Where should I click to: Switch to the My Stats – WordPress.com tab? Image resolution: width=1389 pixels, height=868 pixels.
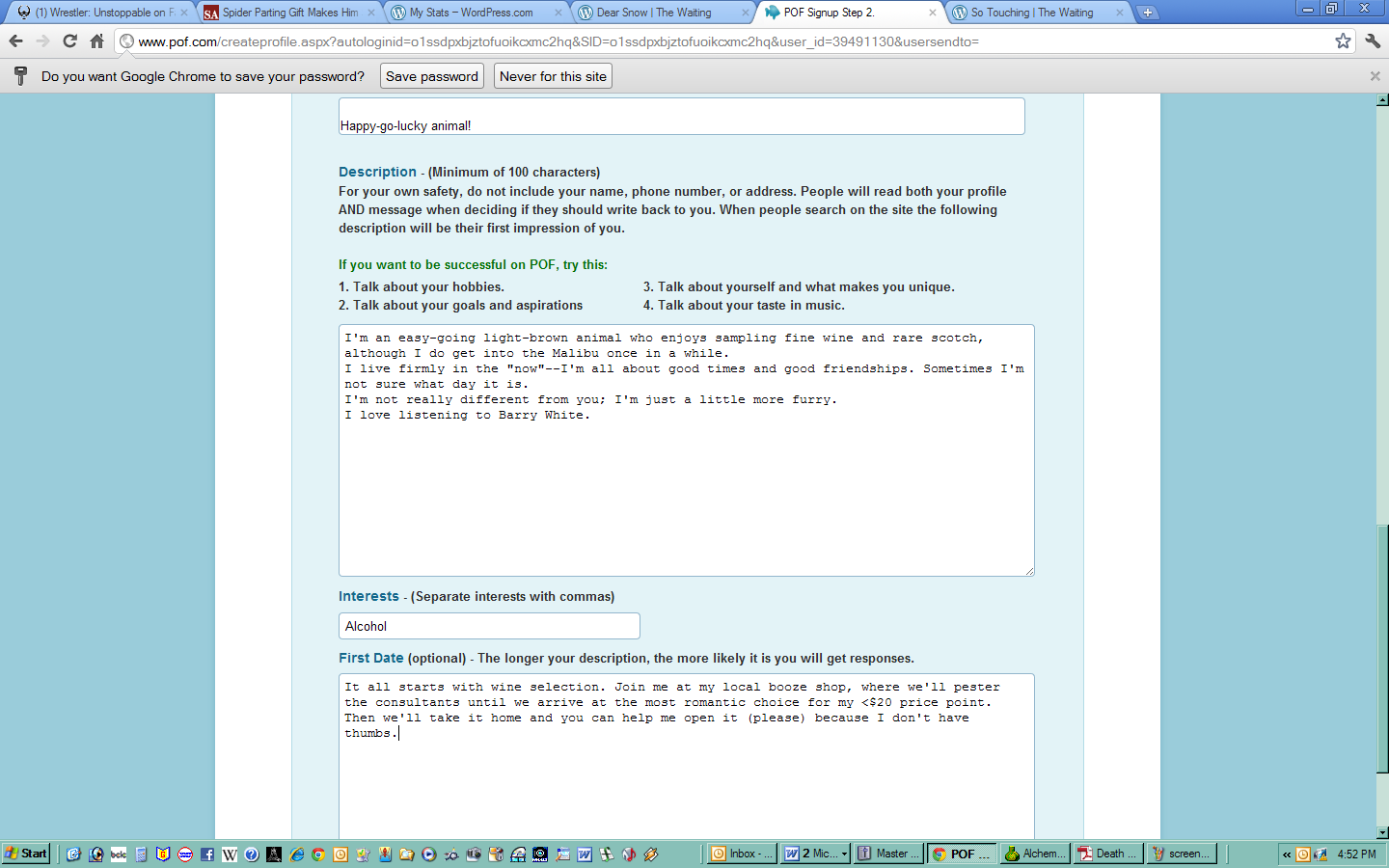click(471, 13)
